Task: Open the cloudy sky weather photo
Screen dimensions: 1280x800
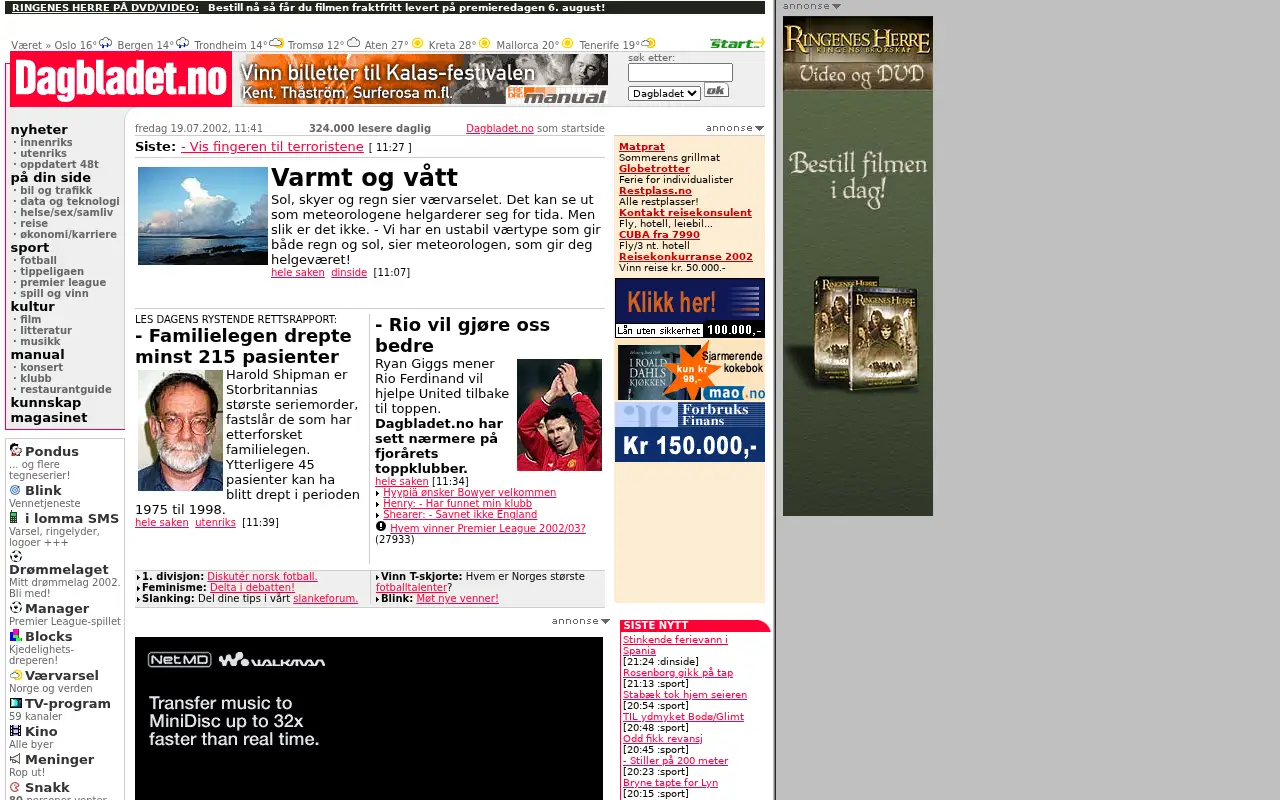Action: click(x=203, y=216)
